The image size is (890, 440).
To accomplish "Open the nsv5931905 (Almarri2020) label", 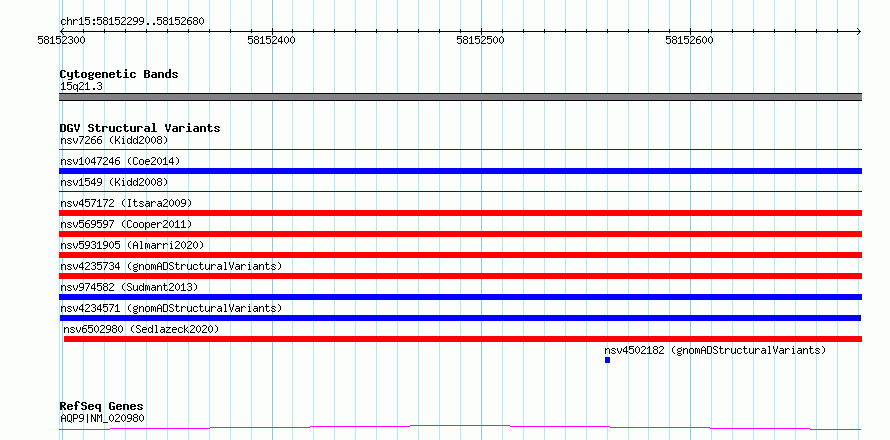I will coord(132,245).
